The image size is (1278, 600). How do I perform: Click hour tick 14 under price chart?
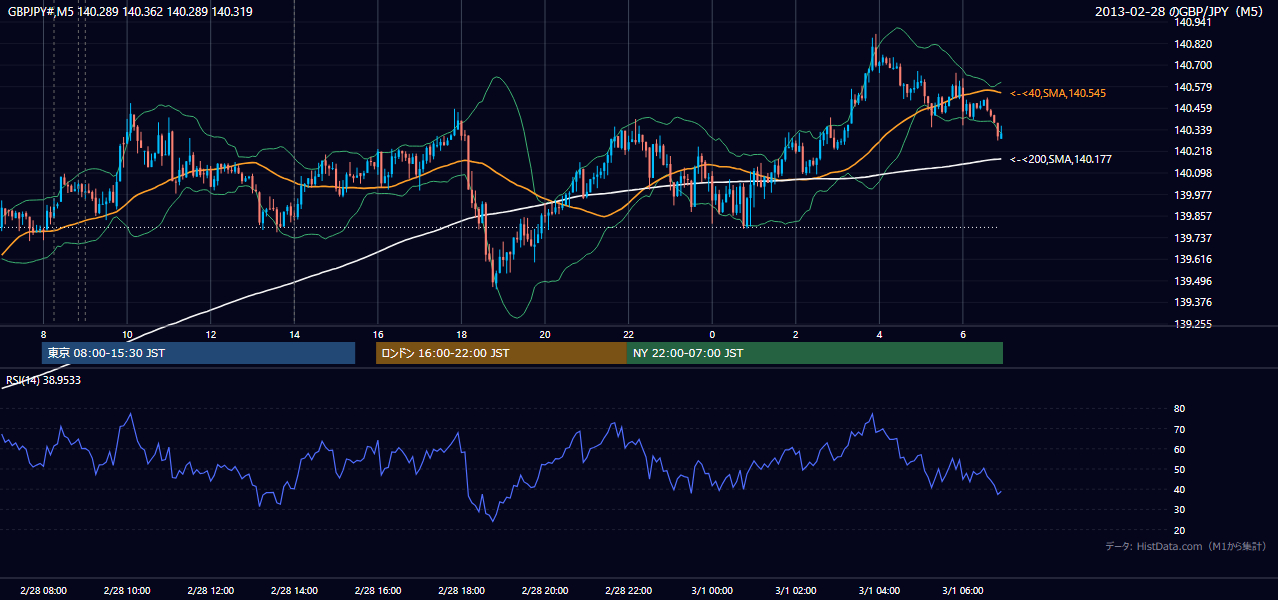coord(294,334)
